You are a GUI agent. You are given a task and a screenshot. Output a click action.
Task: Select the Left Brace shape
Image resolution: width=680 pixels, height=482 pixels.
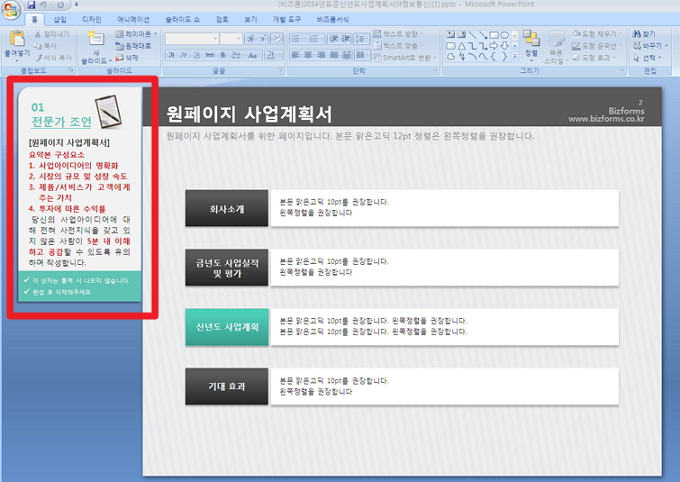point(494,56)
